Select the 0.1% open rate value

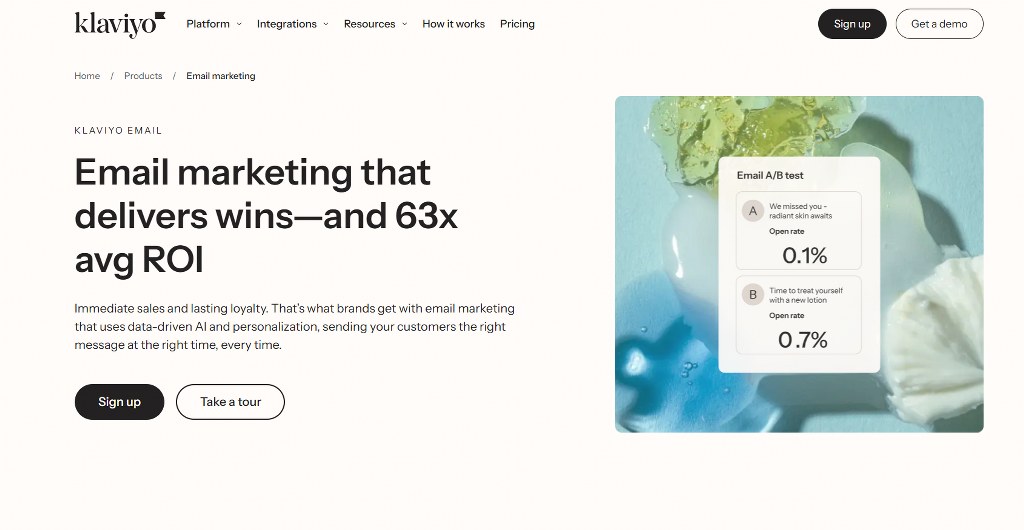(805, 255)
